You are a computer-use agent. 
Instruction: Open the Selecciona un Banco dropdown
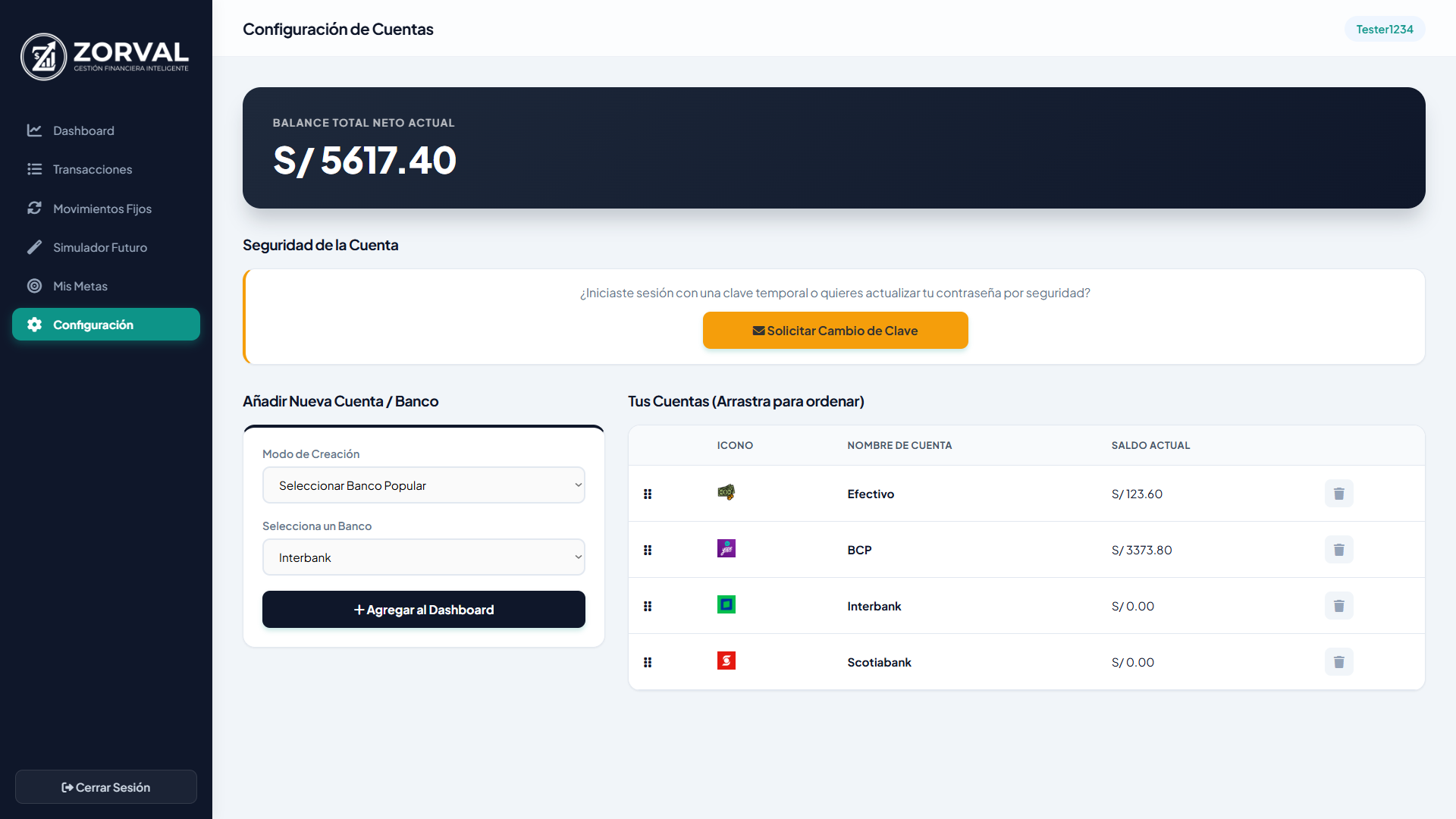[423, 557]
